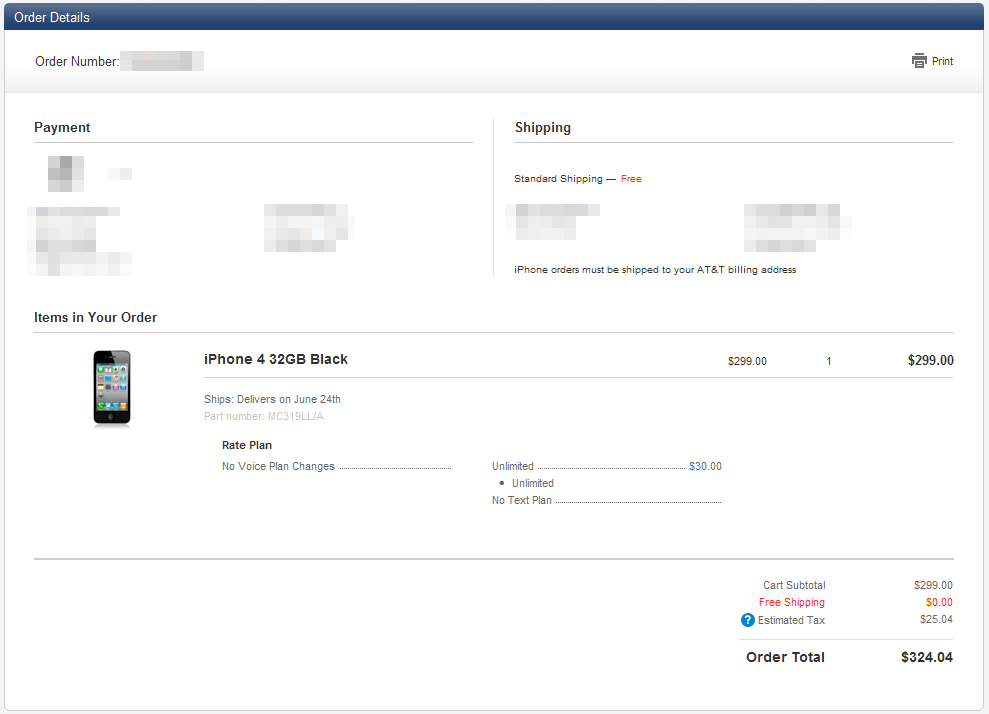Click the Order Number label
The height and width of the screenshot is (714, 989).
tap(77, 61)
